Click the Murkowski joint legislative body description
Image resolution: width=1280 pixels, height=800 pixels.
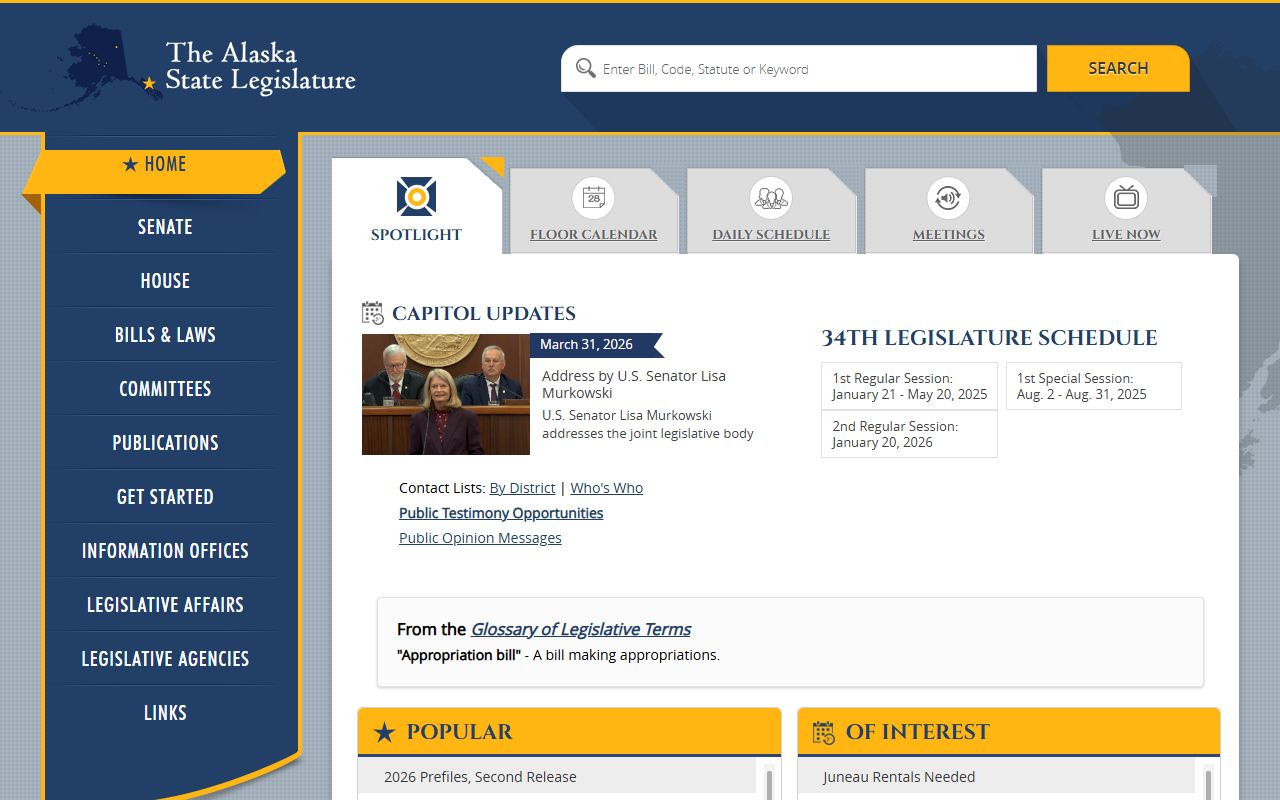click(648, 424)
